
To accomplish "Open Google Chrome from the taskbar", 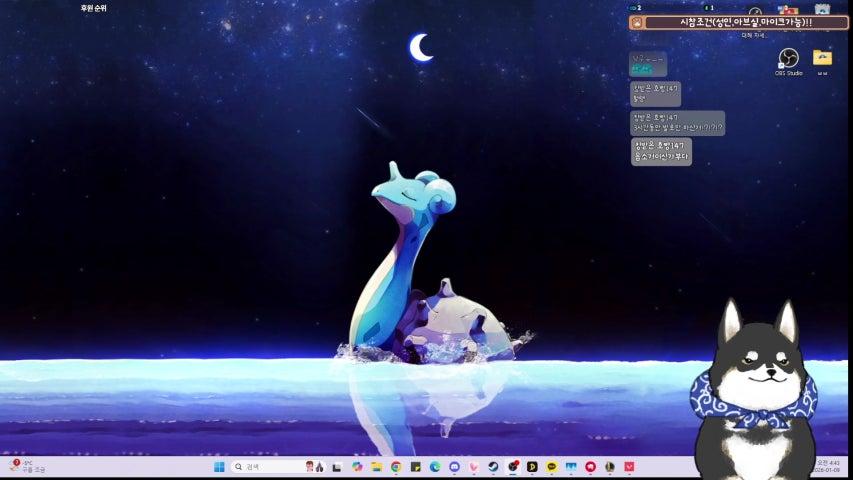I will tap(396, 467).
